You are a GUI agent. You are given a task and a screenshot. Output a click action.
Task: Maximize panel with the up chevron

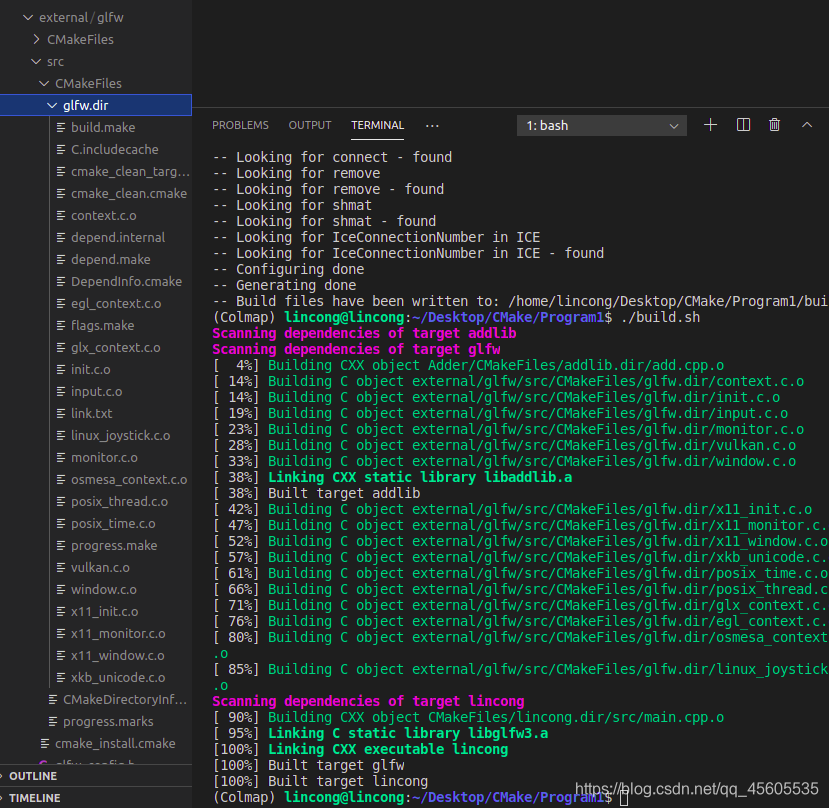click(807, 125)
